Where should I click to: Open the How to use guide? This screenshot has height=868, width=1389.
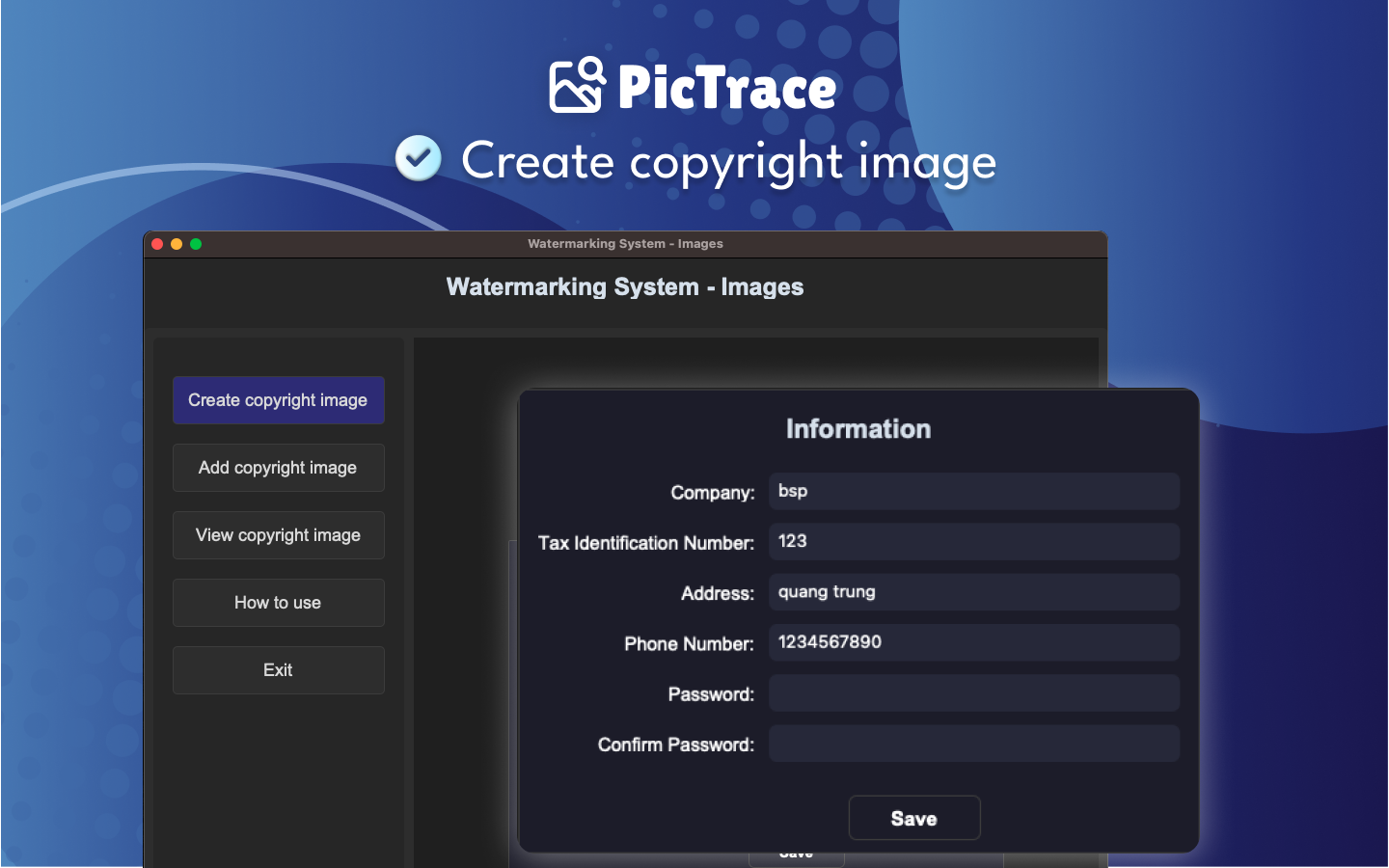(278, 603)
